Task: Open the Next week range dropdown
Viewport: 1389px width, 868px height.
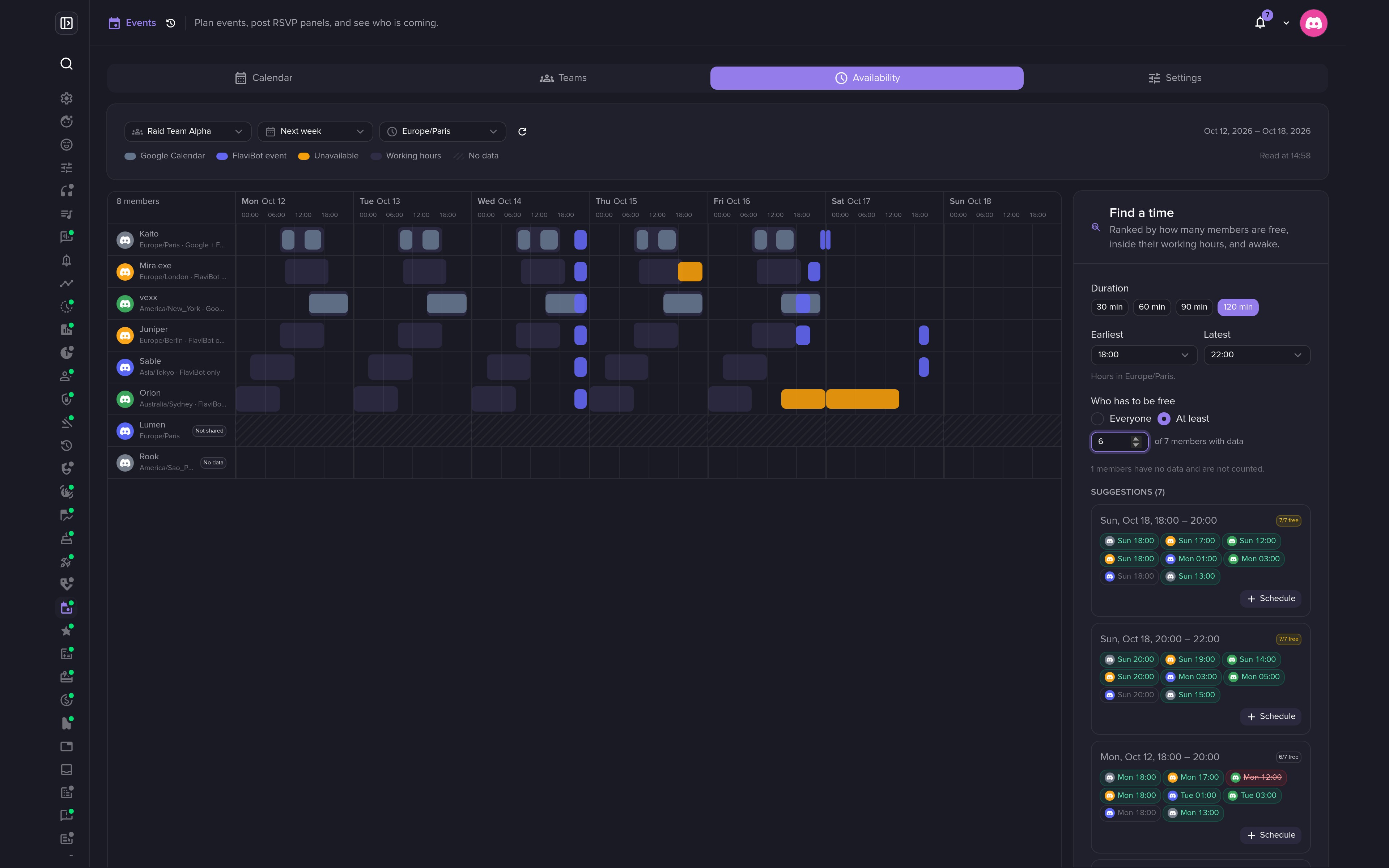Action: point(315,131)
